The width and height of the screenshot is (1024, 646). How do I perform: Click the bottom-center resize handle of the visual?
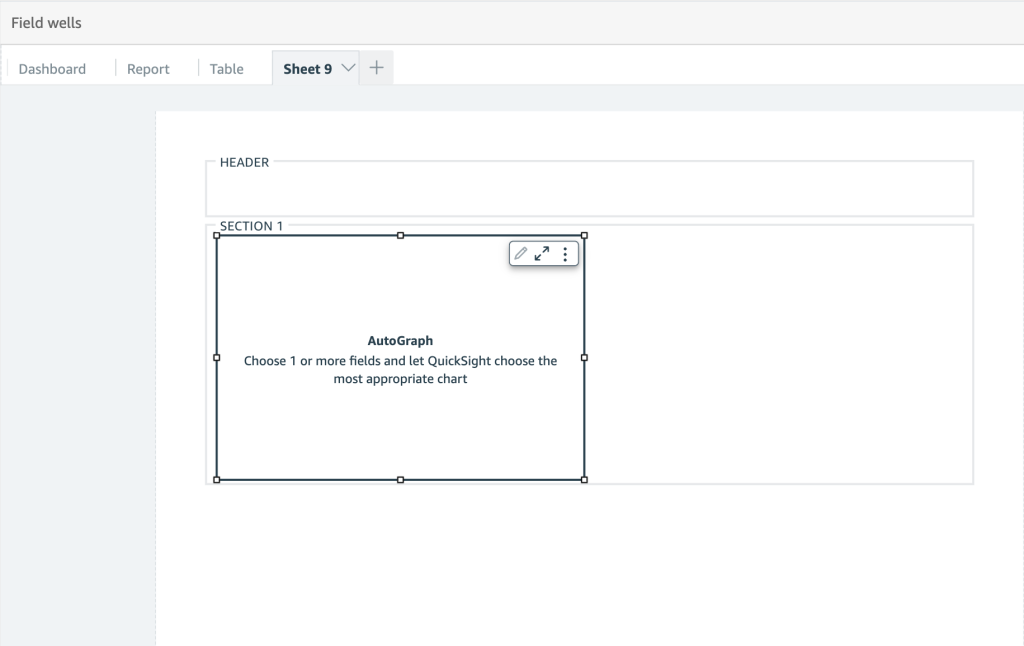pos(400,480)
